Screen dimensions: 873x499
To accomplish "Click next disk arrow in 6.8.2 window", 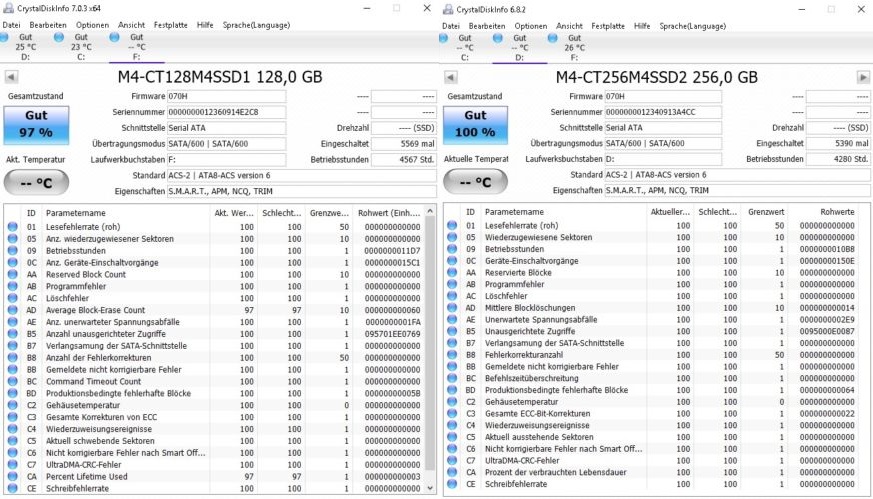I will (x=863, y=77).
